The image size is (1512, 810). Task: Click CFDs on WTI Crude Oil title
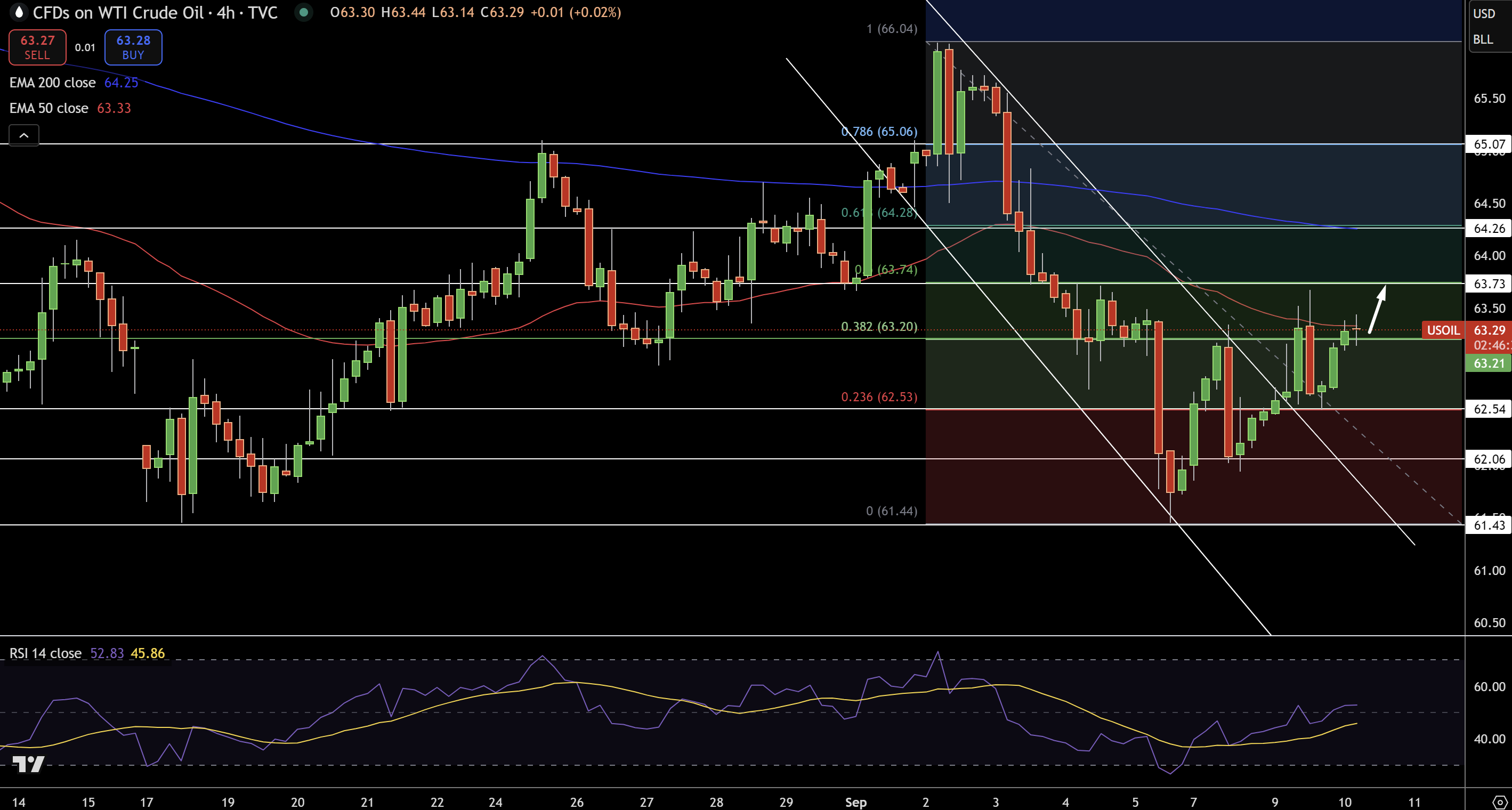pos(118,12)
